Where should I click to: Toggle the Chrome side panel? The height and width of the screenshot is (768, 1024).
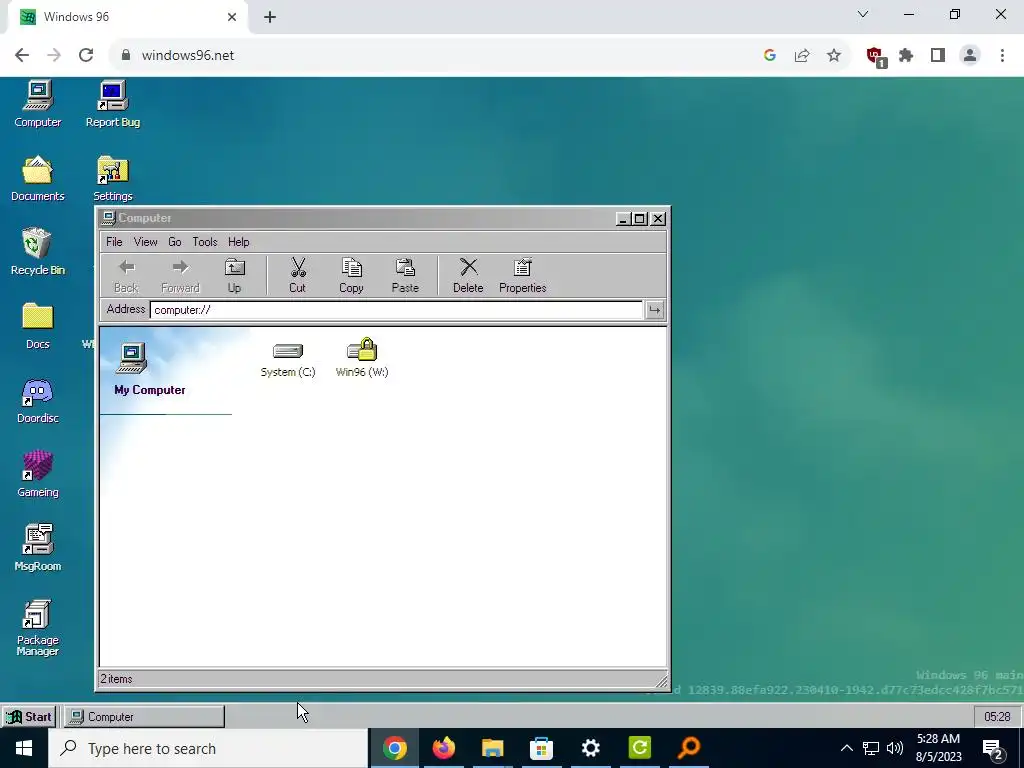tap(938, 56)
